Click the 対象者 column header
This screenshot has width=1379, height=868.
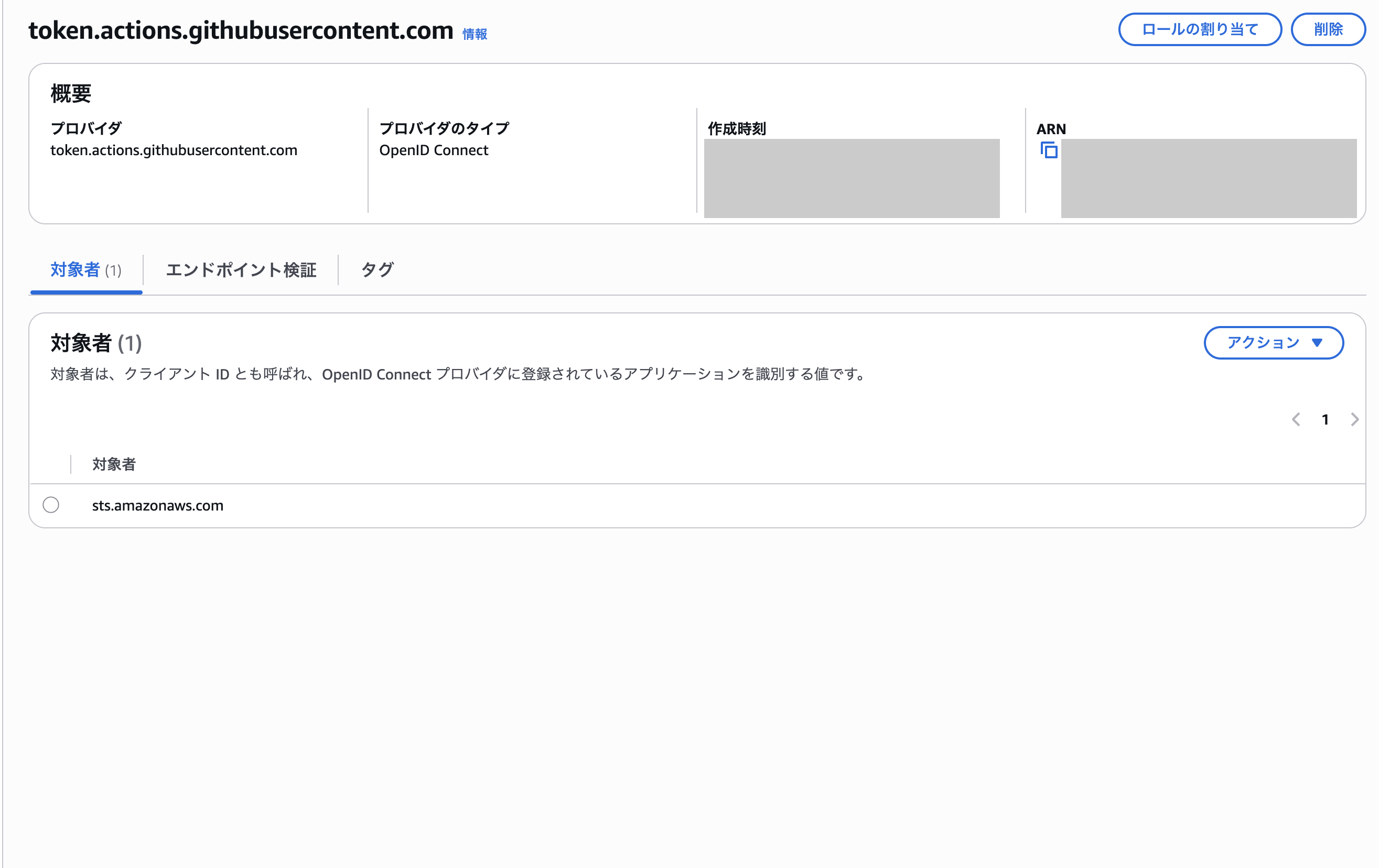point(114,464)
